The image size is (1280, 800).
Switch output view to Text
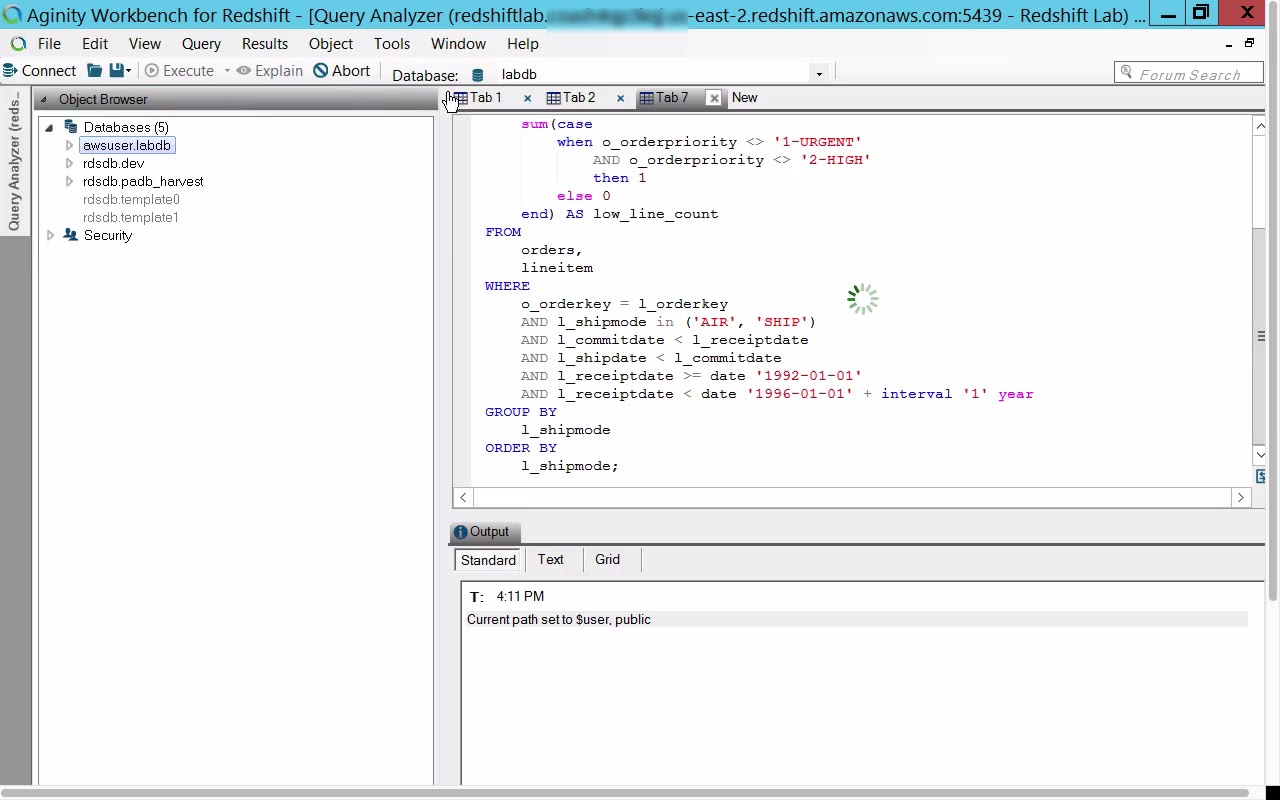click(x=550, y=560)
